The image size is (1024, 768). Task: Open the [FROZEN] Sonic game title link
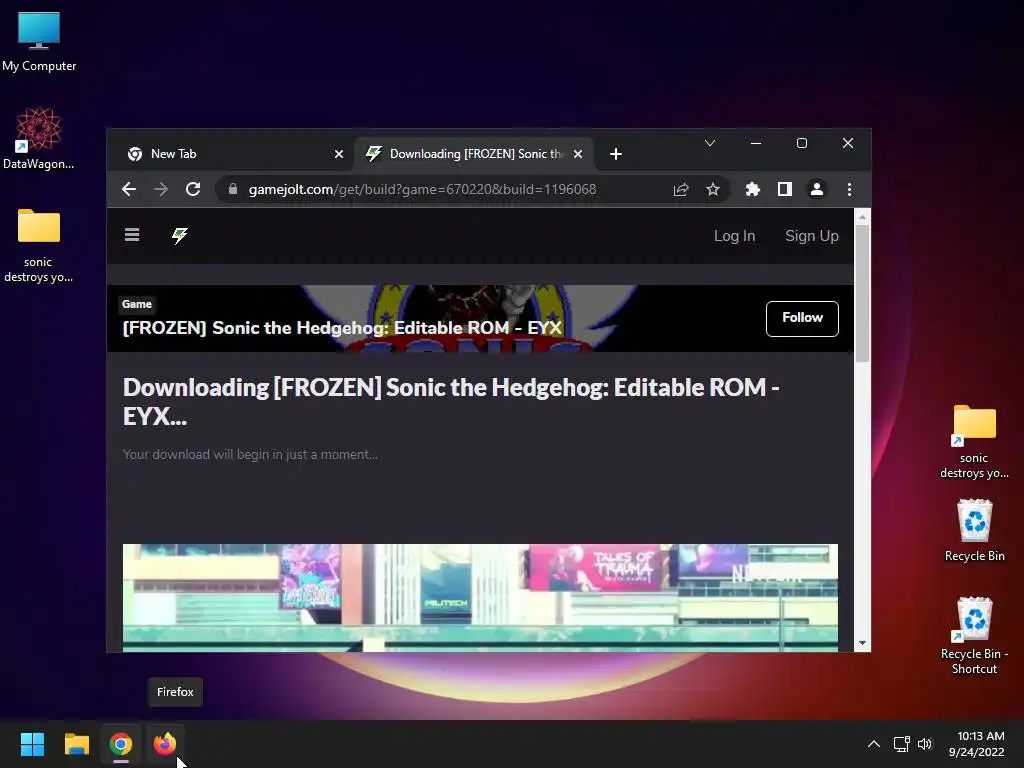[342, 328]
